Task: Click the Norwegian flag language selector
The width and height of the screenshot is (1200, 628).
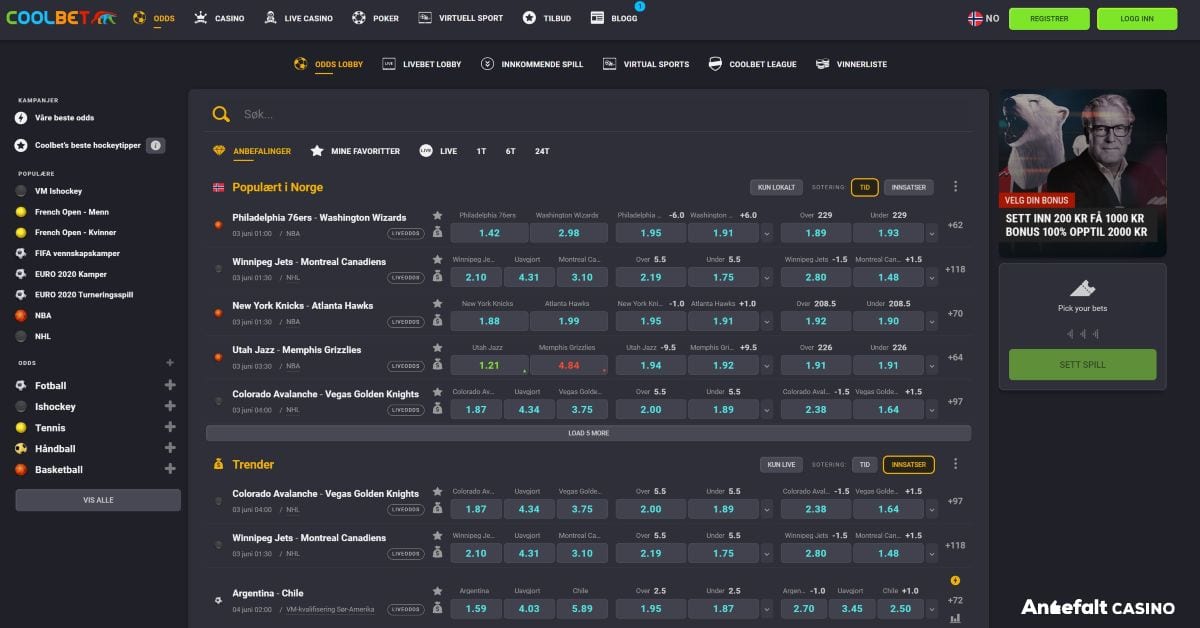Action: tap(983, 18)
